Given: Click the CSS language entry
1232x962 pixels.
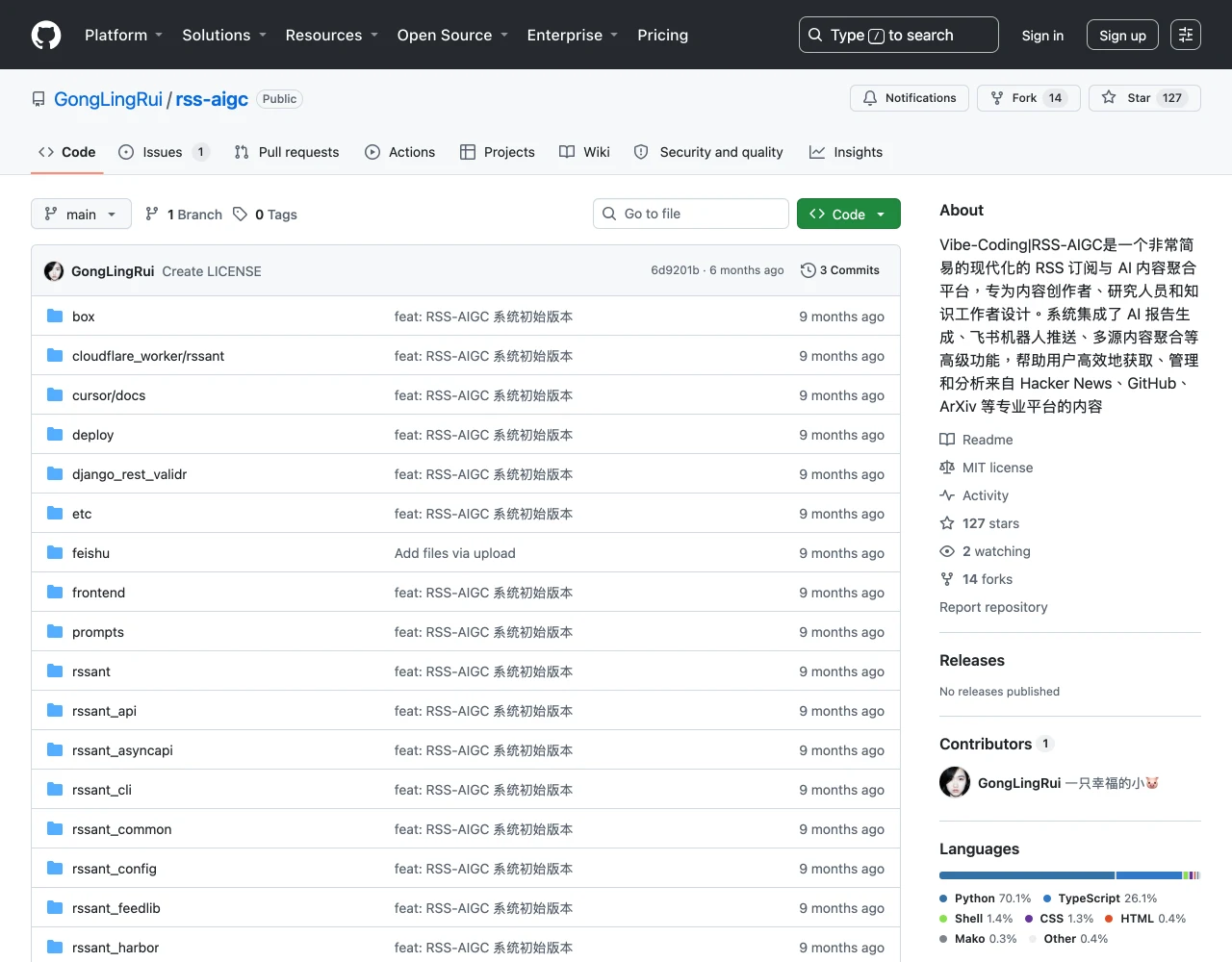Looking at the screenshot, I should coord(1059,919).
